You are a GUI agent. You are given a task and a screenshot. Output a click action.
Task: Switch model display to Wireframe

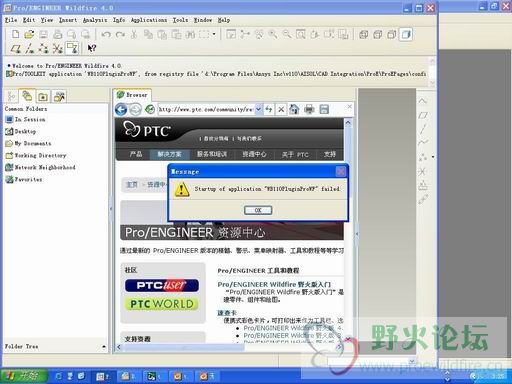click(363, 34)
